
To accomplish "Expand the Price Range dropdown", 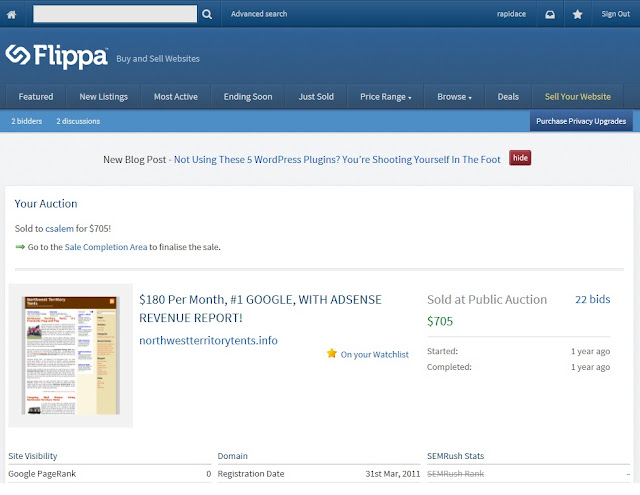I will (x=386, y=97).
